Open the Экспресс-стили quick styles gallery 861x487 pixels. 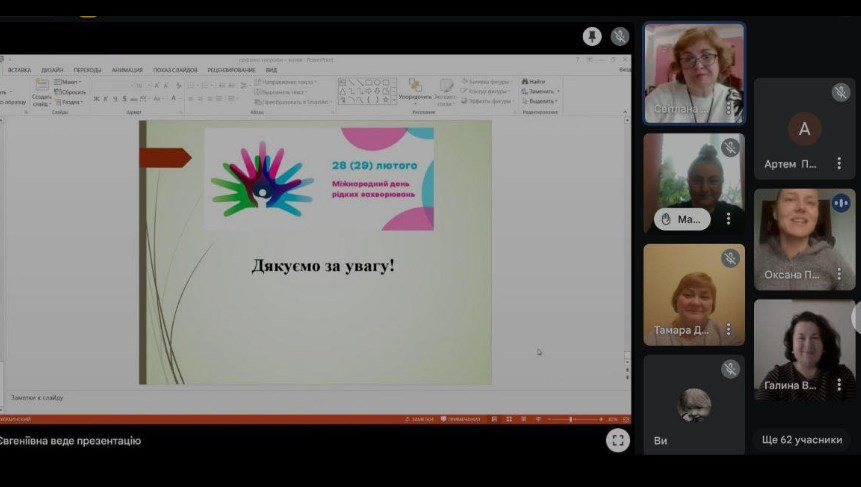[445, 92]
